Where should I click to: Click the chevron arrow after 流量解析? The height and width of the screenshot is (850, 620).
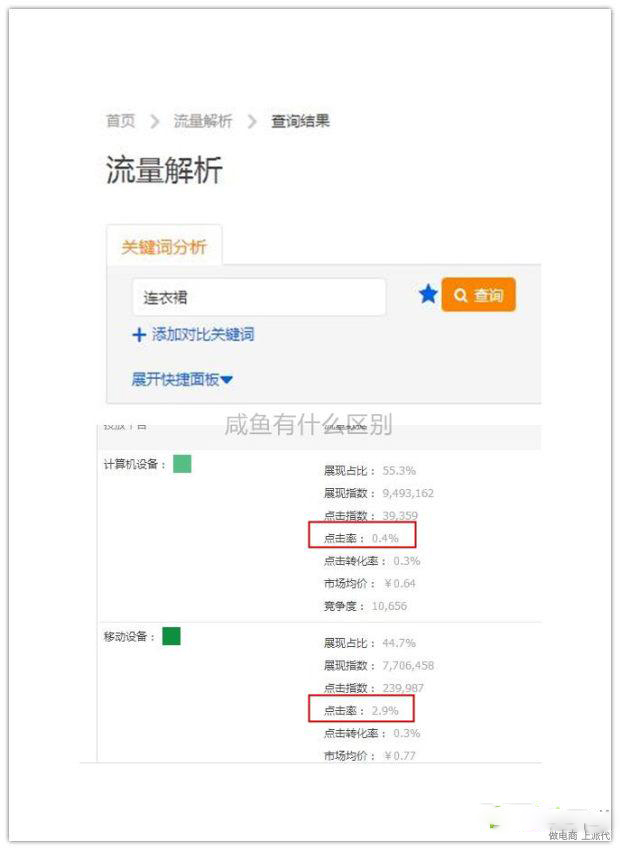pyautogui.click(x=251, y=120)
